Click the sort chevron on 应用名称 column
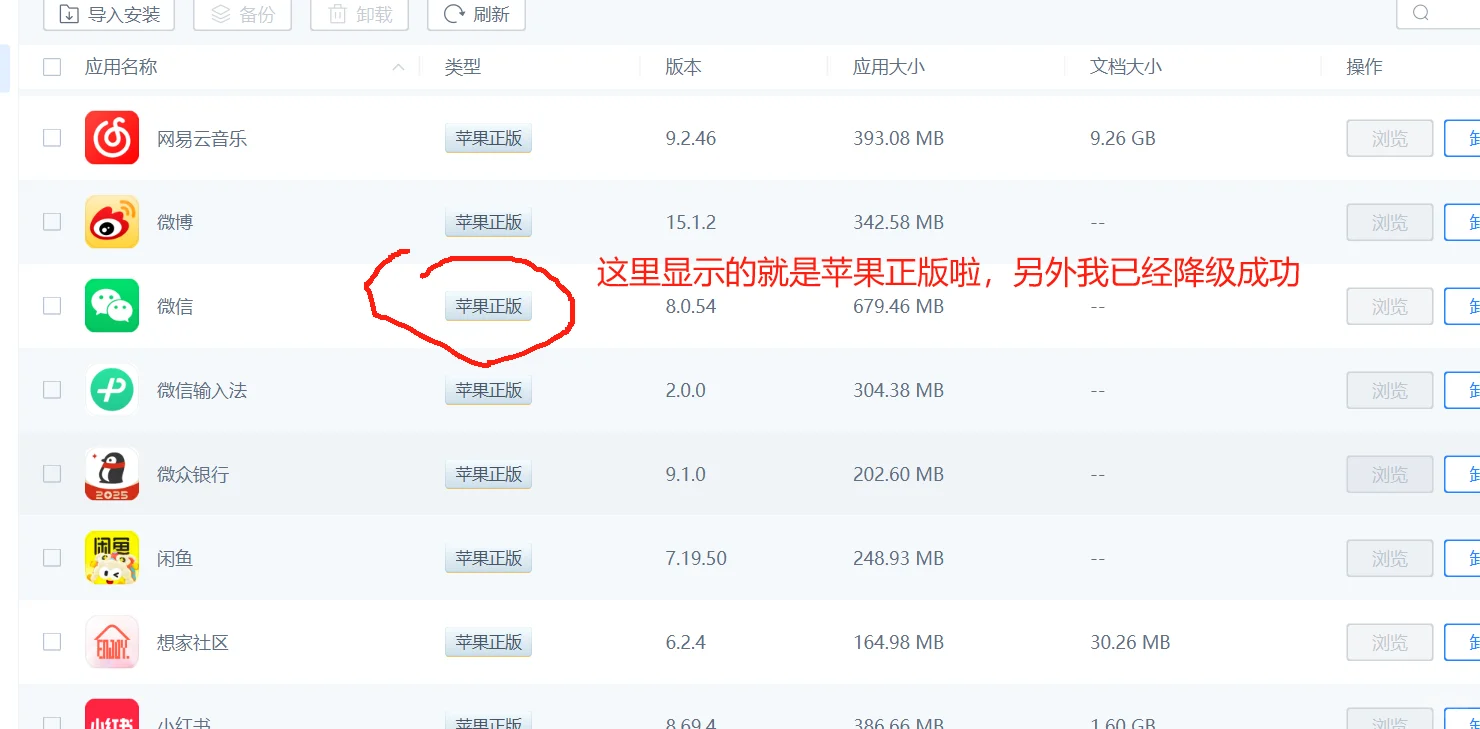Screen dimensions: 1480x729 coord(397,66)
